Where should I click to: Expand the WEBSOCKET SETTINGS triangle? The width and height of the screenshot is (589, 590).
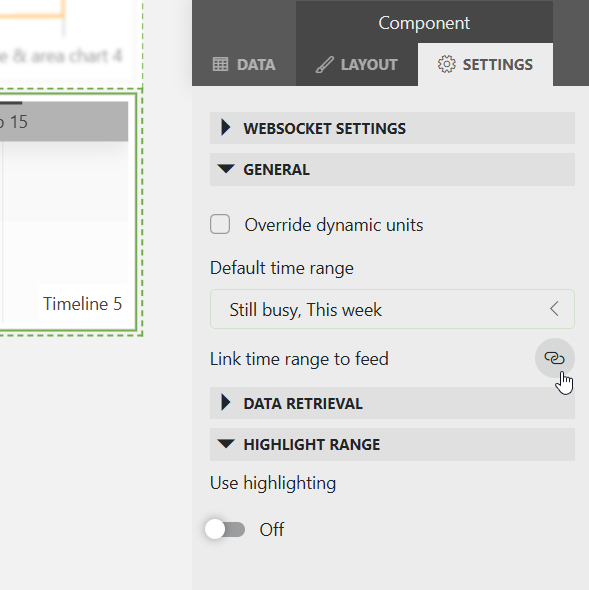(x=225, y=128)
